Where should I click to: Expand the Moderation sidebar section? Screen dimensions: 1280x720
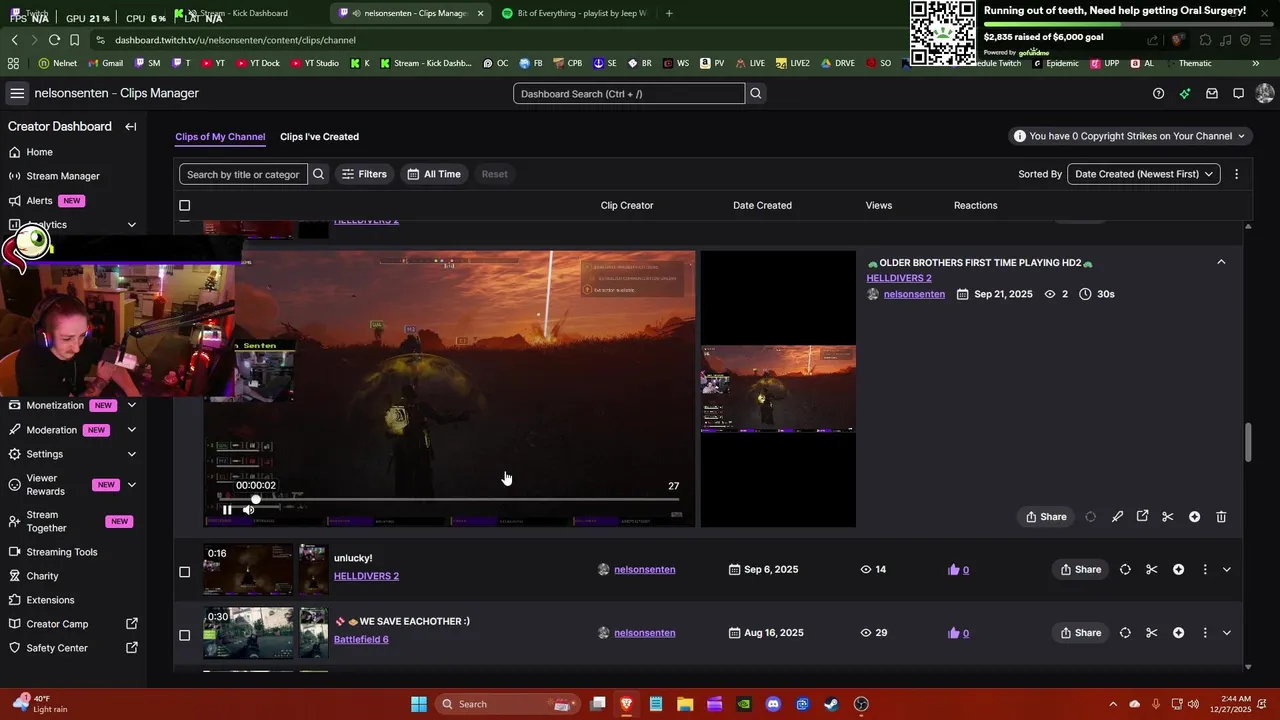point(131,430)
